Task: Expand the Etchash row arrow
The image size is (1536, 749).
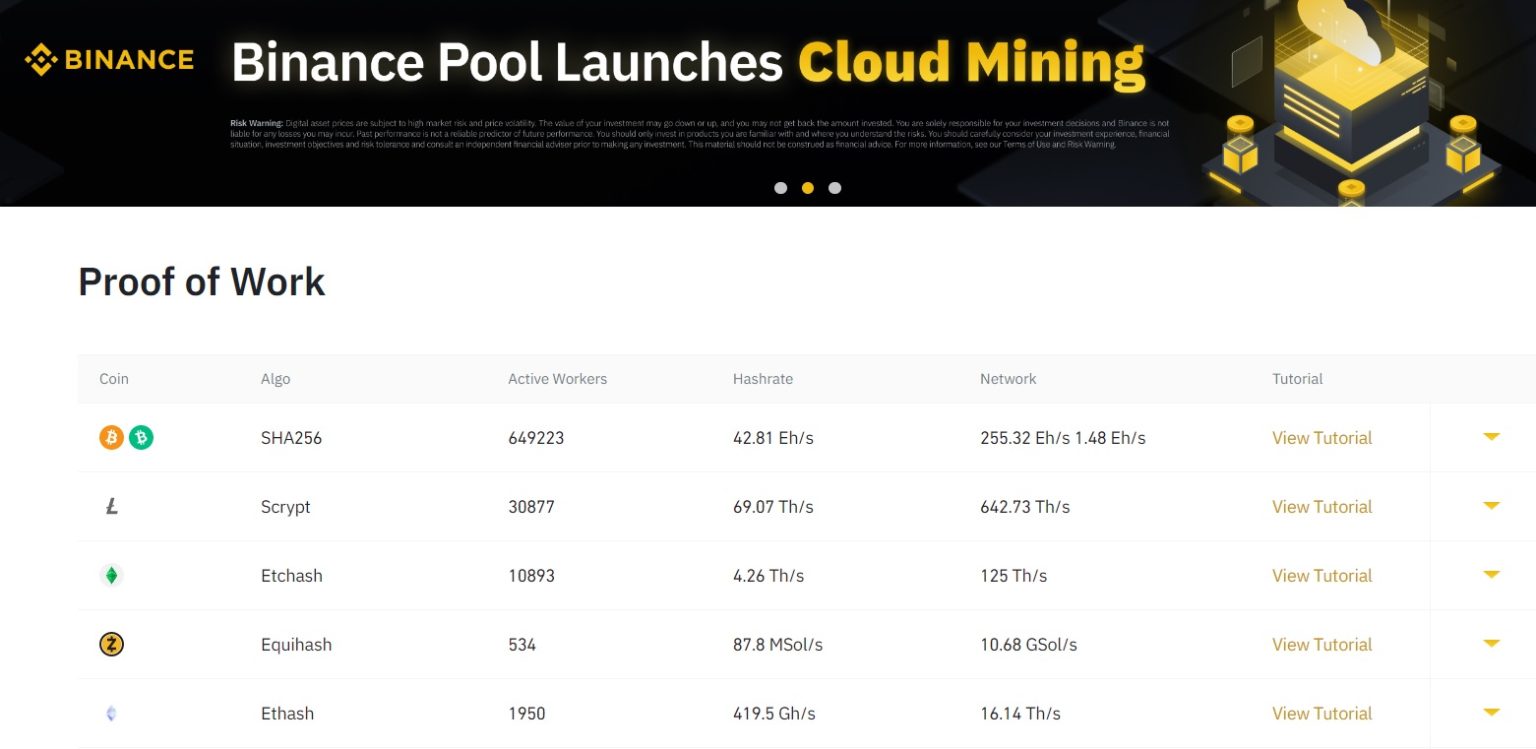Action: tap(1491, 575)
